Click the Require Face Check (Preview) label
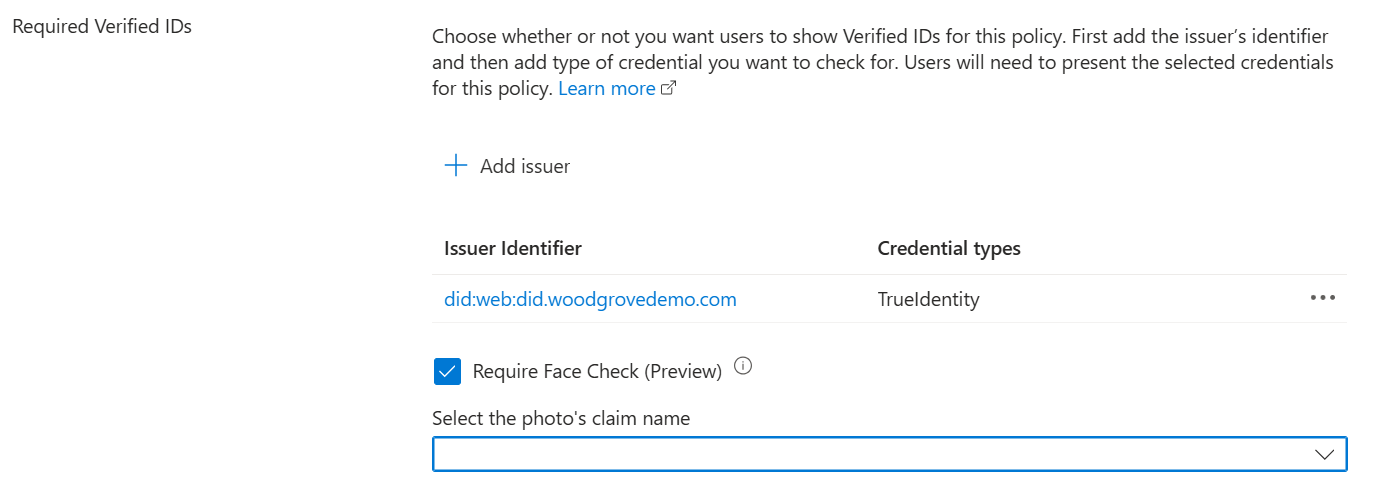The height and width of the screenshot is (499, 1395). point(597,372)
